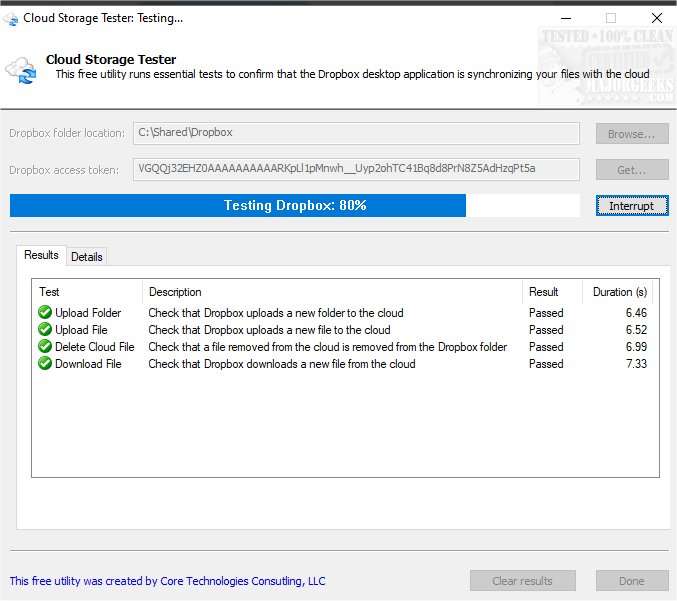Image resolution: width=677 pixels, height=601 pixels.
Task: Select the Download File test row
Action: [88, 364]
